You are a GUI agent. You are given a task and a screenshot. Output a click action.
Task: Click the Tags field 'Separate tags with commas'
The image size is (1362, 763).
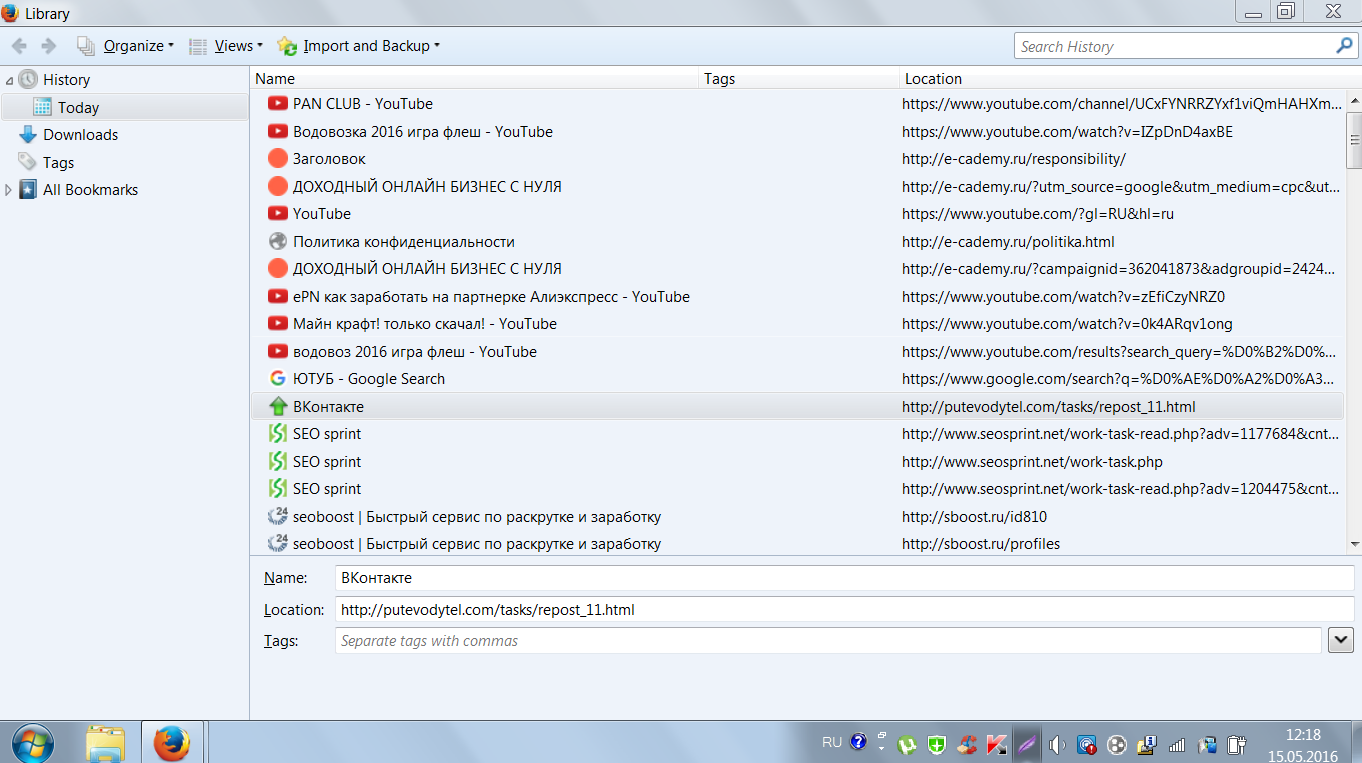pyautogui.click(x=828, y=641)
